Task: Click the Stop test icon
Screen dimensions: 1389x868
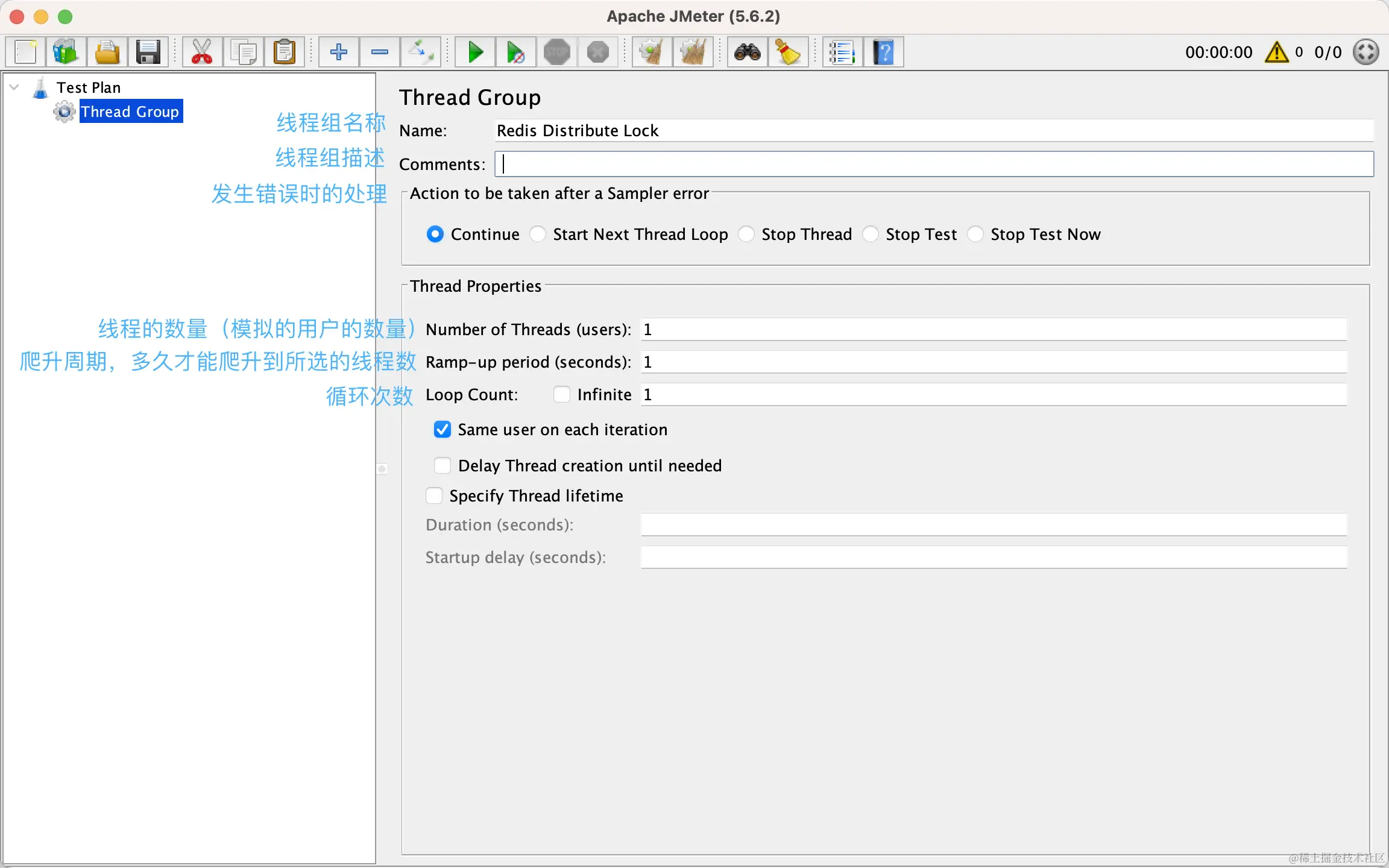Action: (x=557, y=52)
